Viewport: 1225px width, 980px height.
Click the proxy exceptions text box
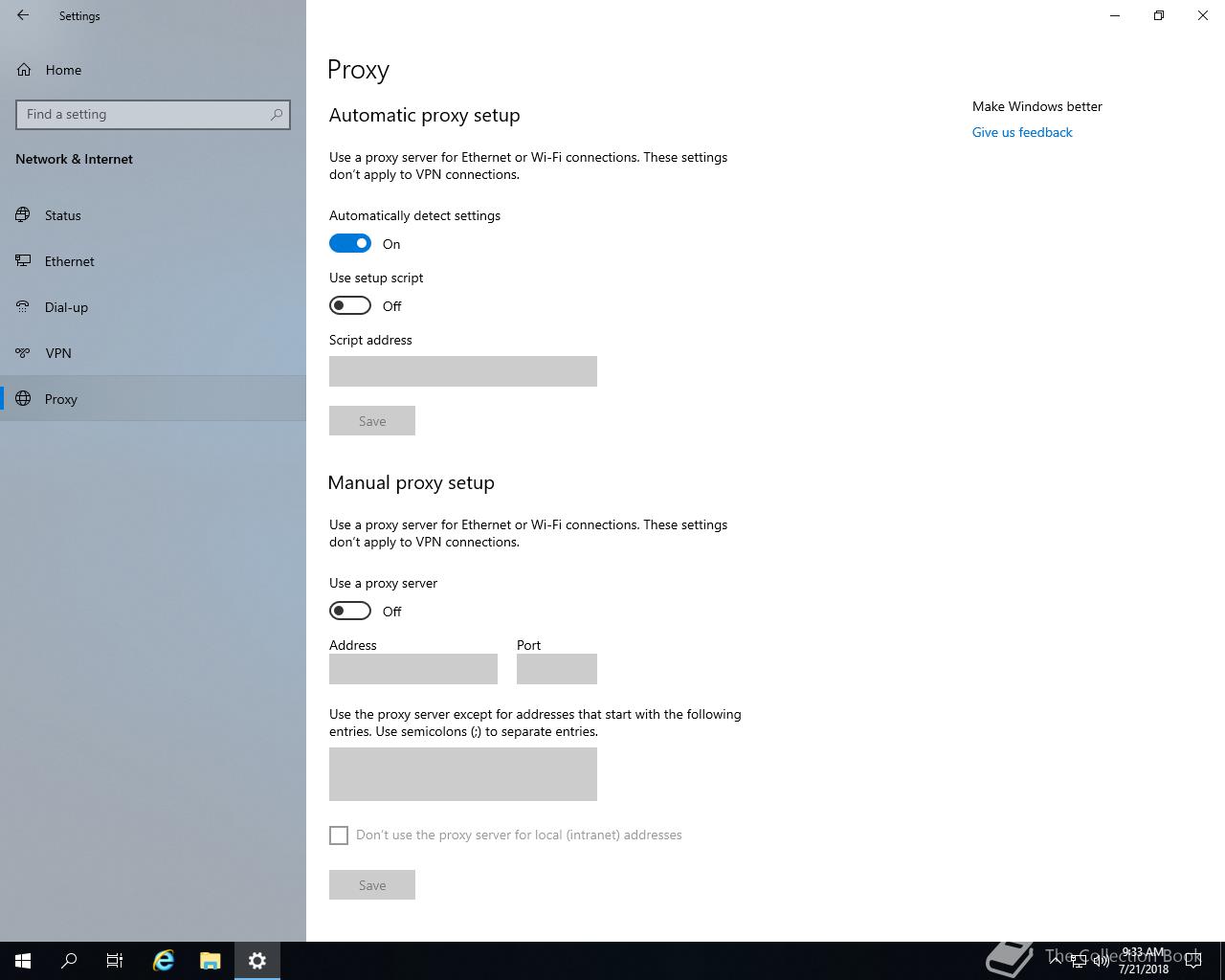(463, 774)
